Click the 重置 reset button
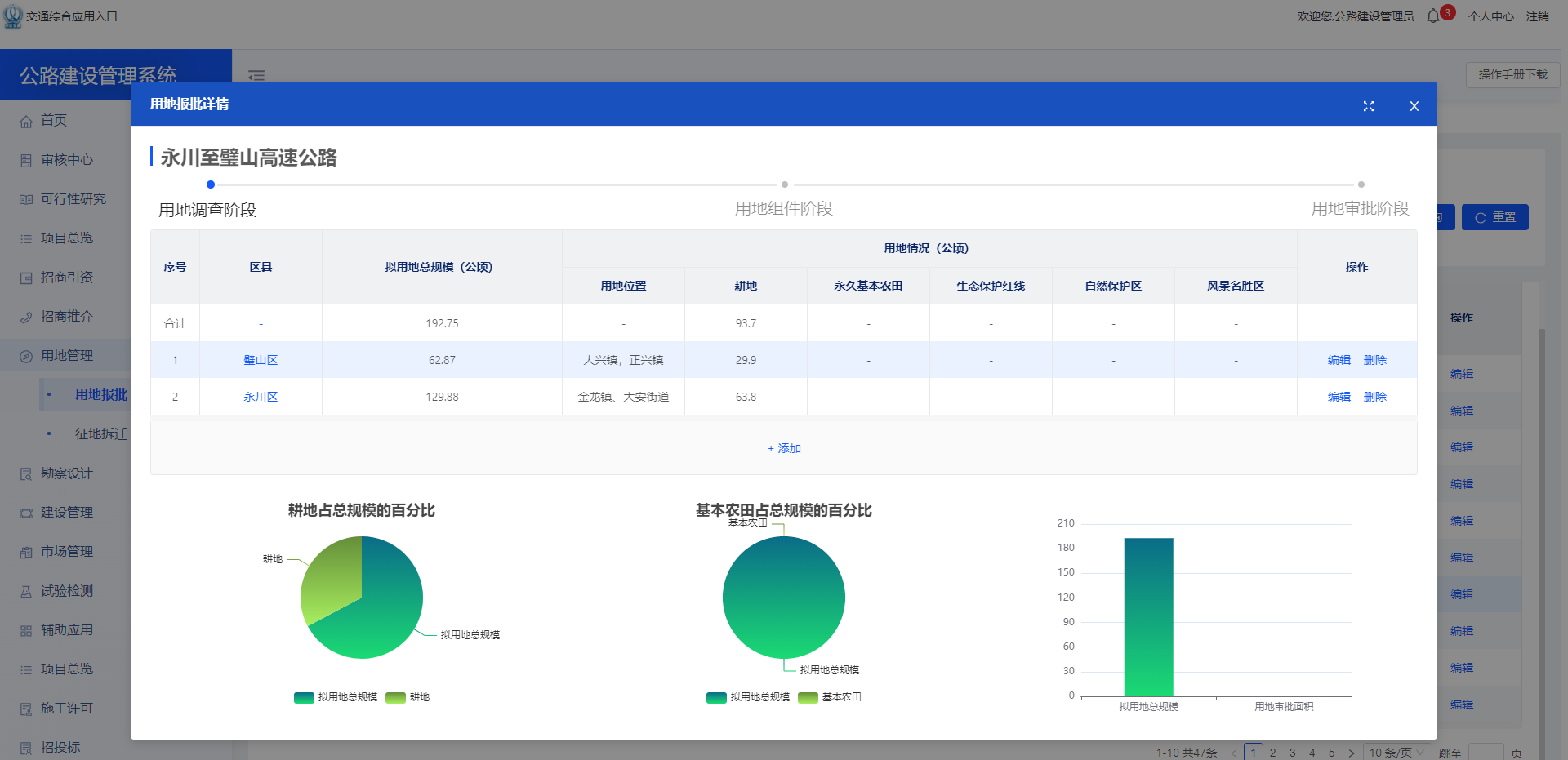The width and height of the screenshot is (1568, 760). click(1495, 217)
